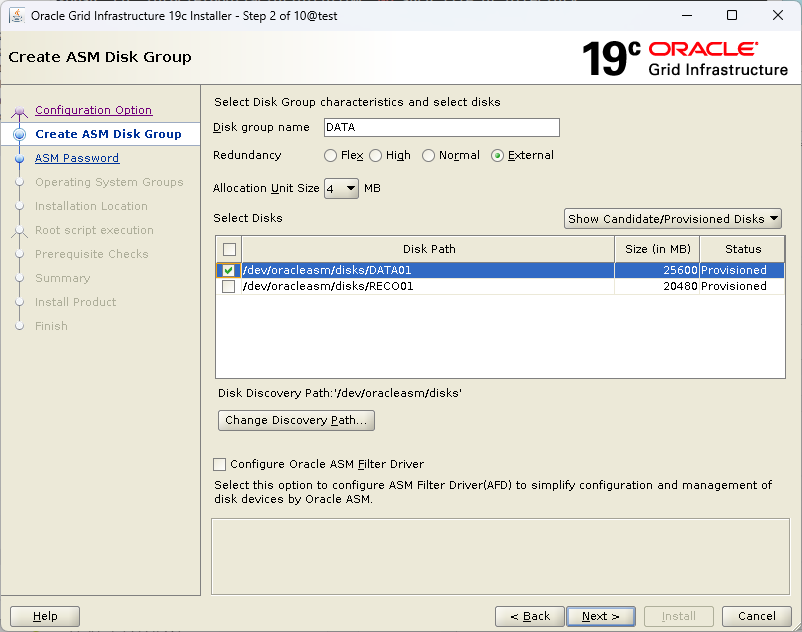Click the Disk Path column header
This screenshot has height=632, width=802.
tap(429, 249)
